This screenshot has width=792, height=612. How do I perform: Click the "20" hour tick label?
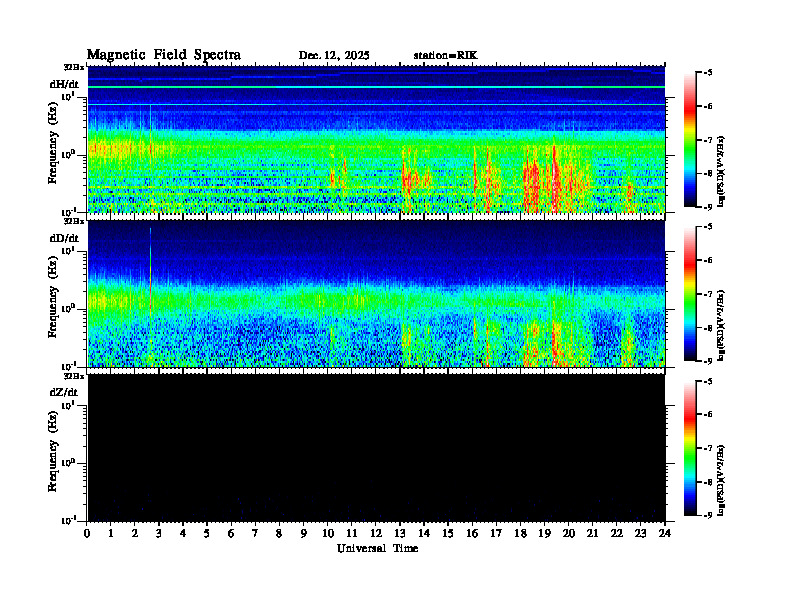[569, 534]
